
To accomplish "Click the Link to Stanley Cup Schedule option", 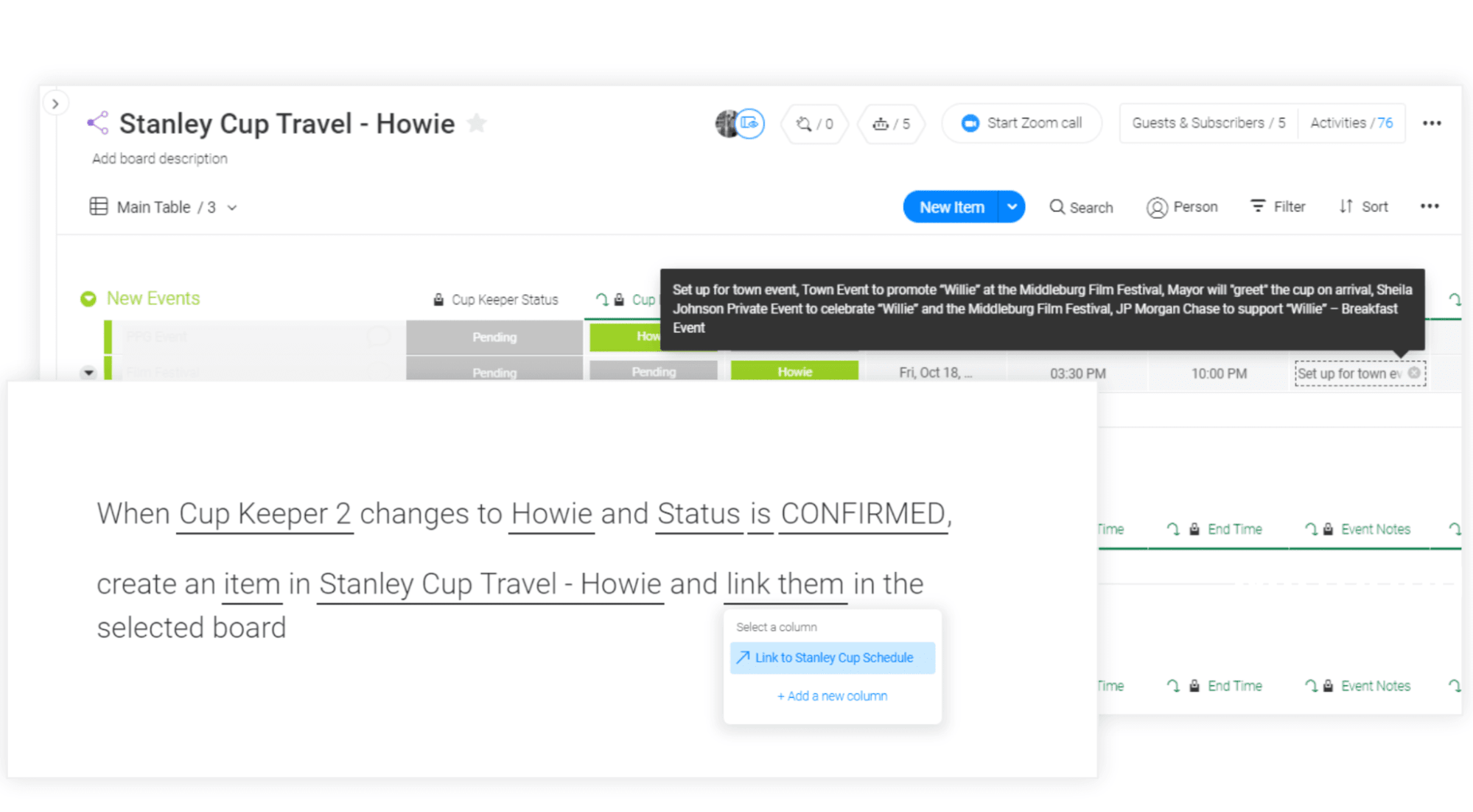I will (833, 657).
